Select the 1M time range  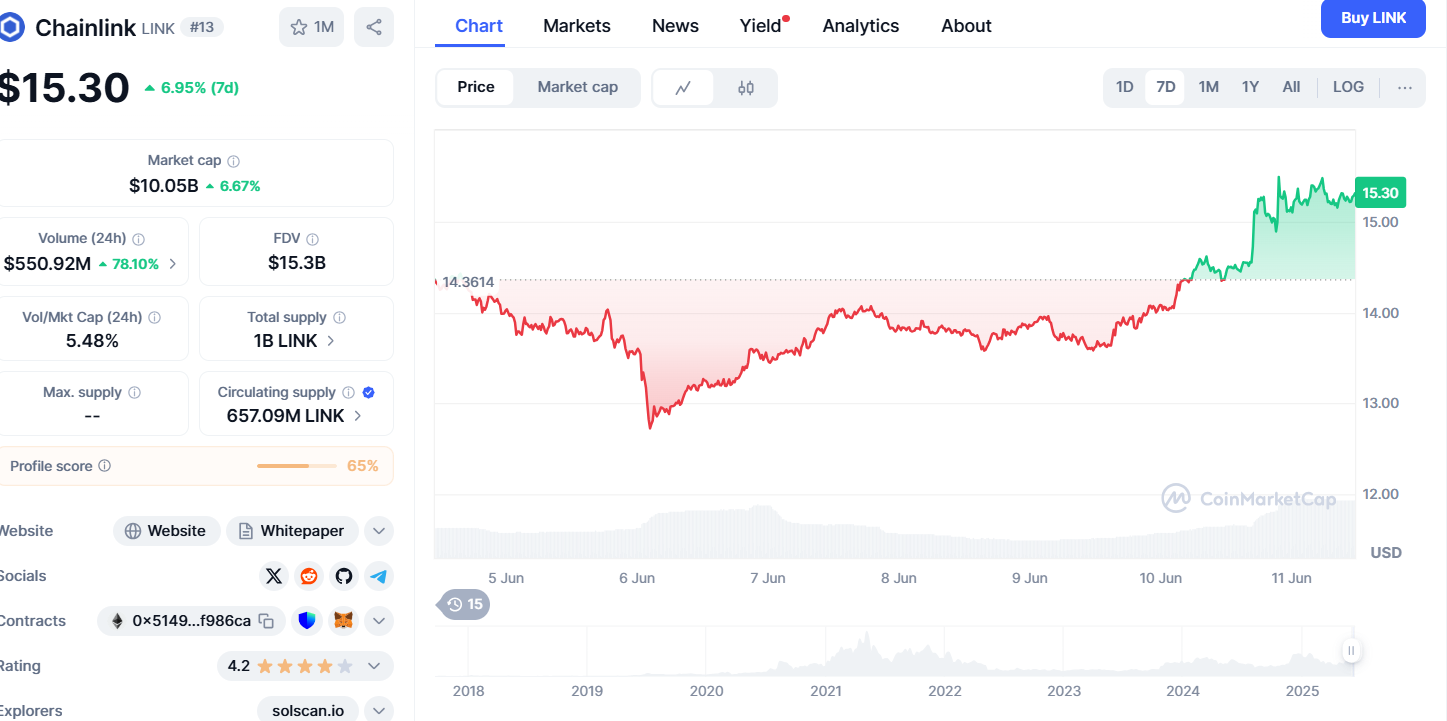(x=1208, y=87)
